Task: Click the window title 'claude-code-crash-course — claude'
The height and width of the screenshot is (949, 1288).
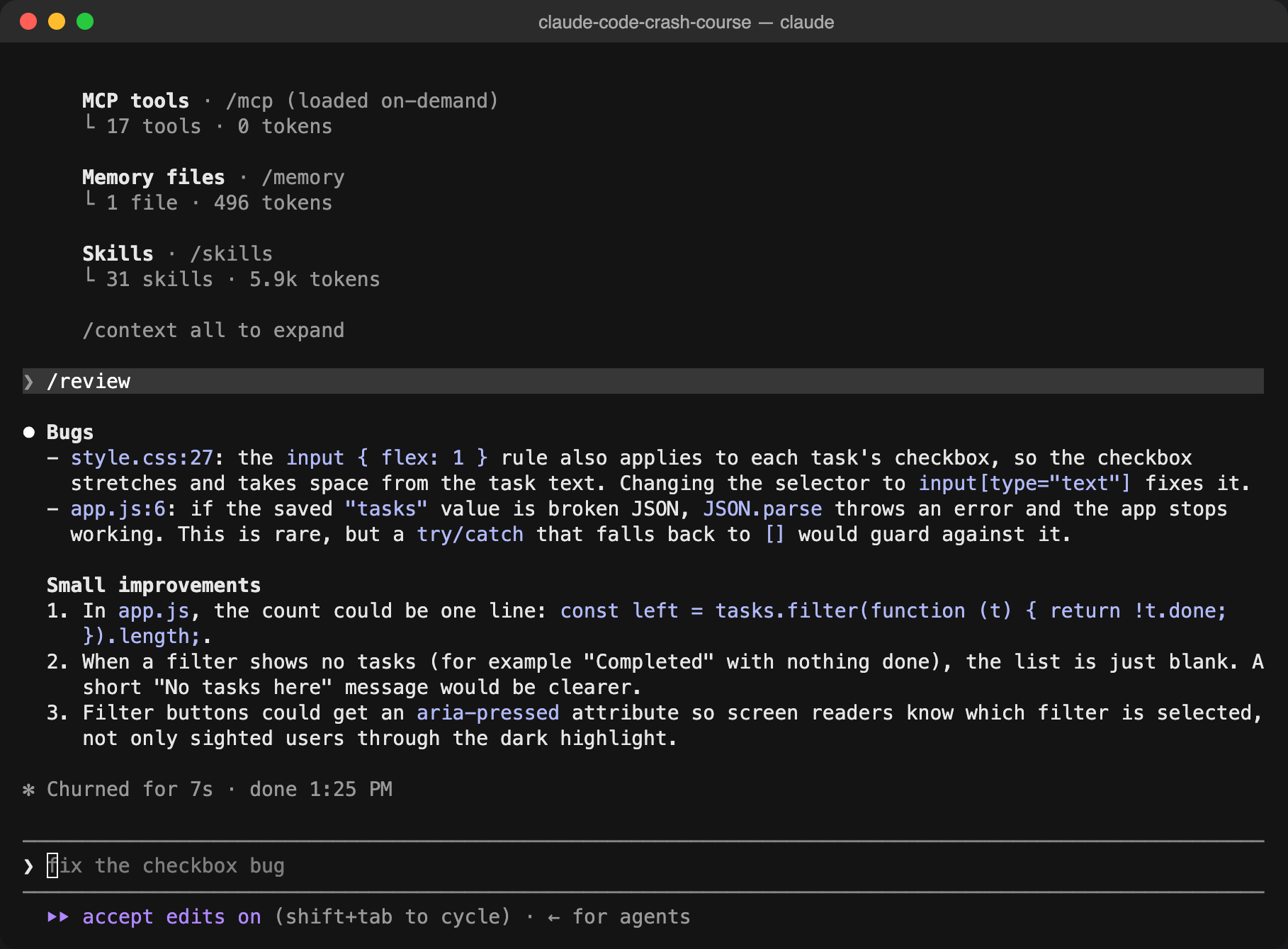Action: pos(686,22)
